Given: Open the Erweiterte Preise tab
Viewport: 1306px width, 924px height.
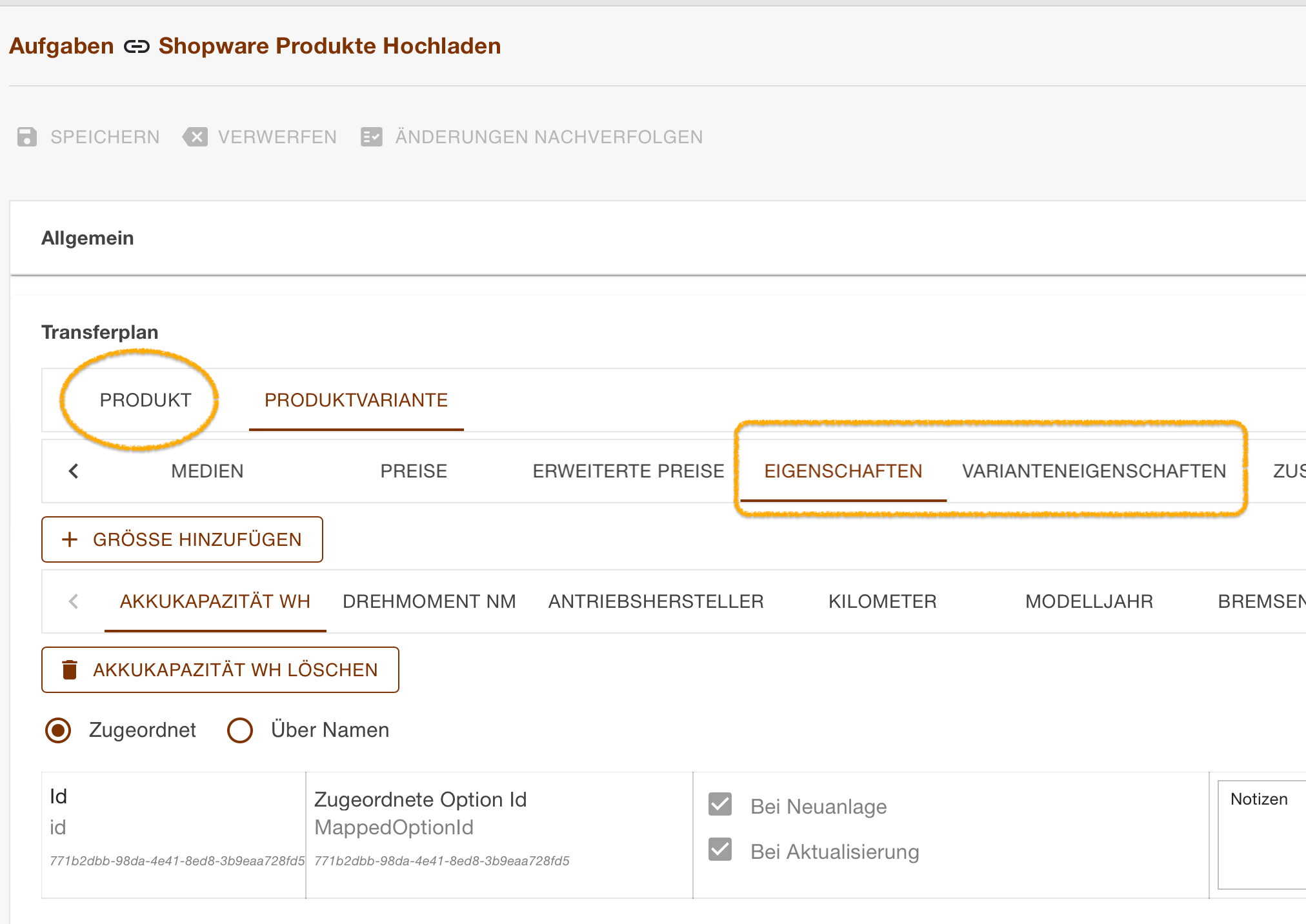Looking at the screenshot, I should coord(628,471).
